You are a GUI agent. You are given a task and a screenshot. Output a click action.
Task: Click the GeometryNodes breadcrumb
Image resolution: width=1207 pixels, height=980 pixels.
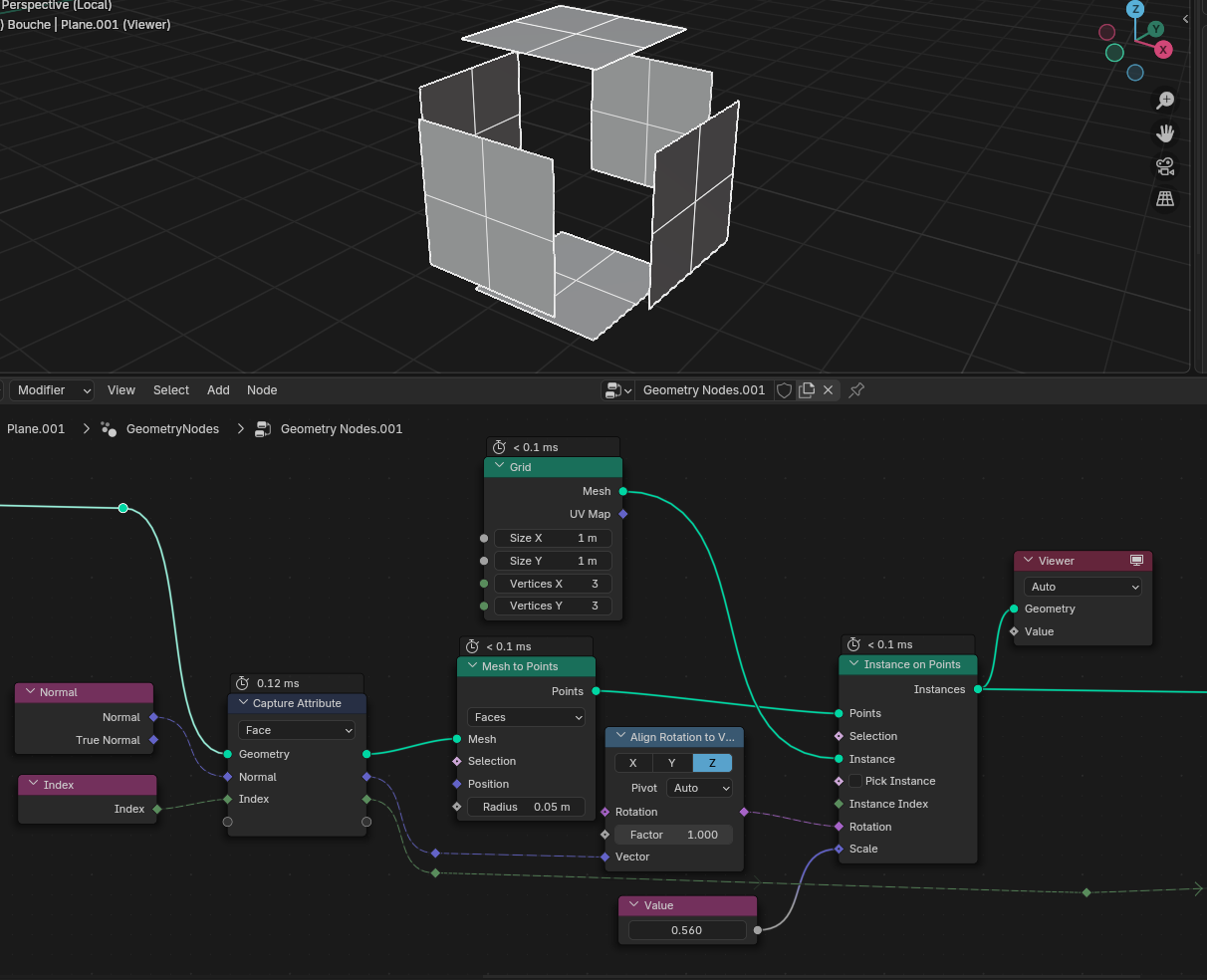172,429
